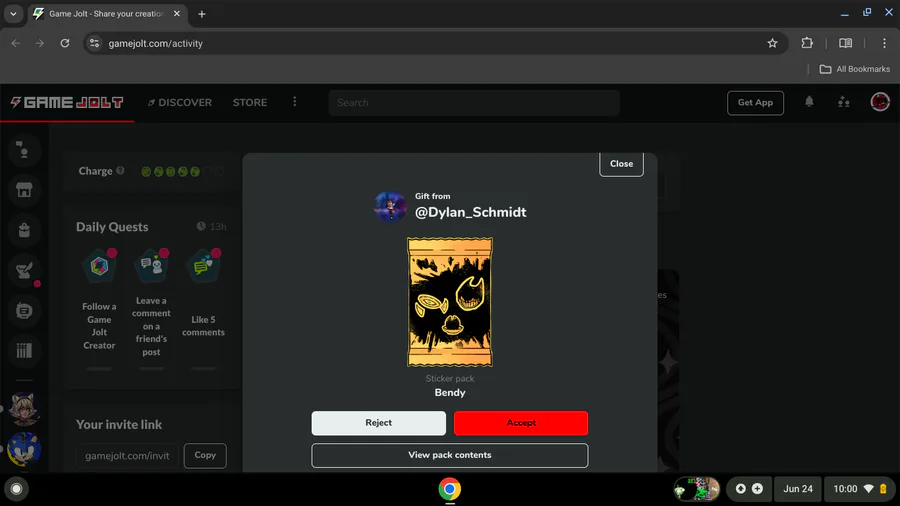Image resolution: width=900 pixels, height=506 pixels.
Task: Open the three-dot menu beside Store
Action: pos(294,102)
